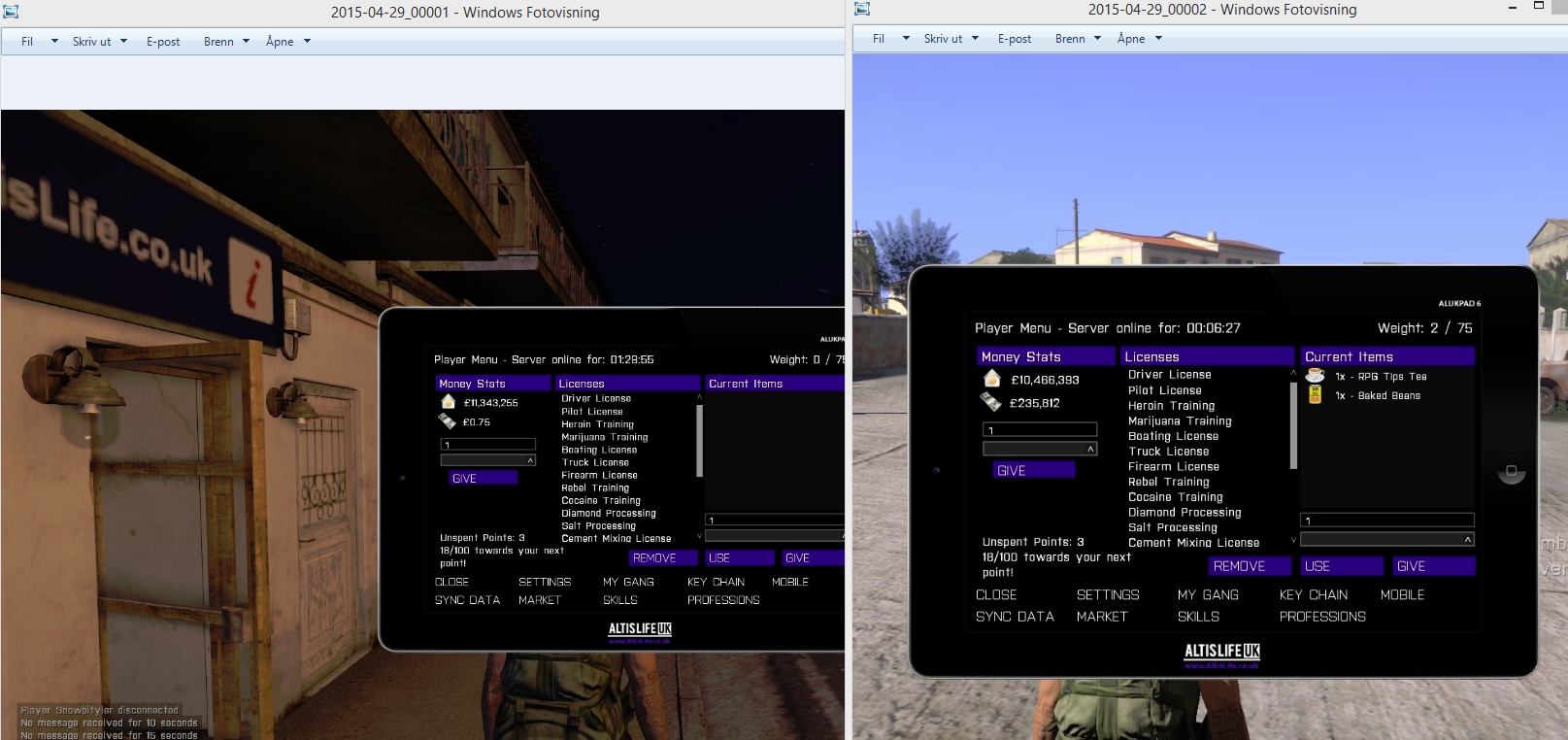The height and width of the screenshot is (740, 1568).
Task: Click the Baked Beans can icon
Action: 1316,394
